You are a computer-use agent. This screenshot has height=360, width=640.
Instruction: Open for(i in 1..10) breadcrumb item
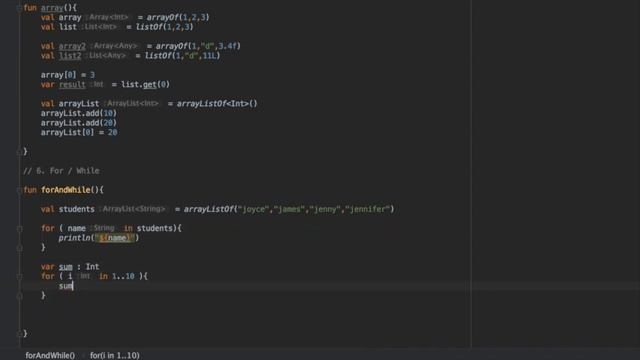coord(115,356)
